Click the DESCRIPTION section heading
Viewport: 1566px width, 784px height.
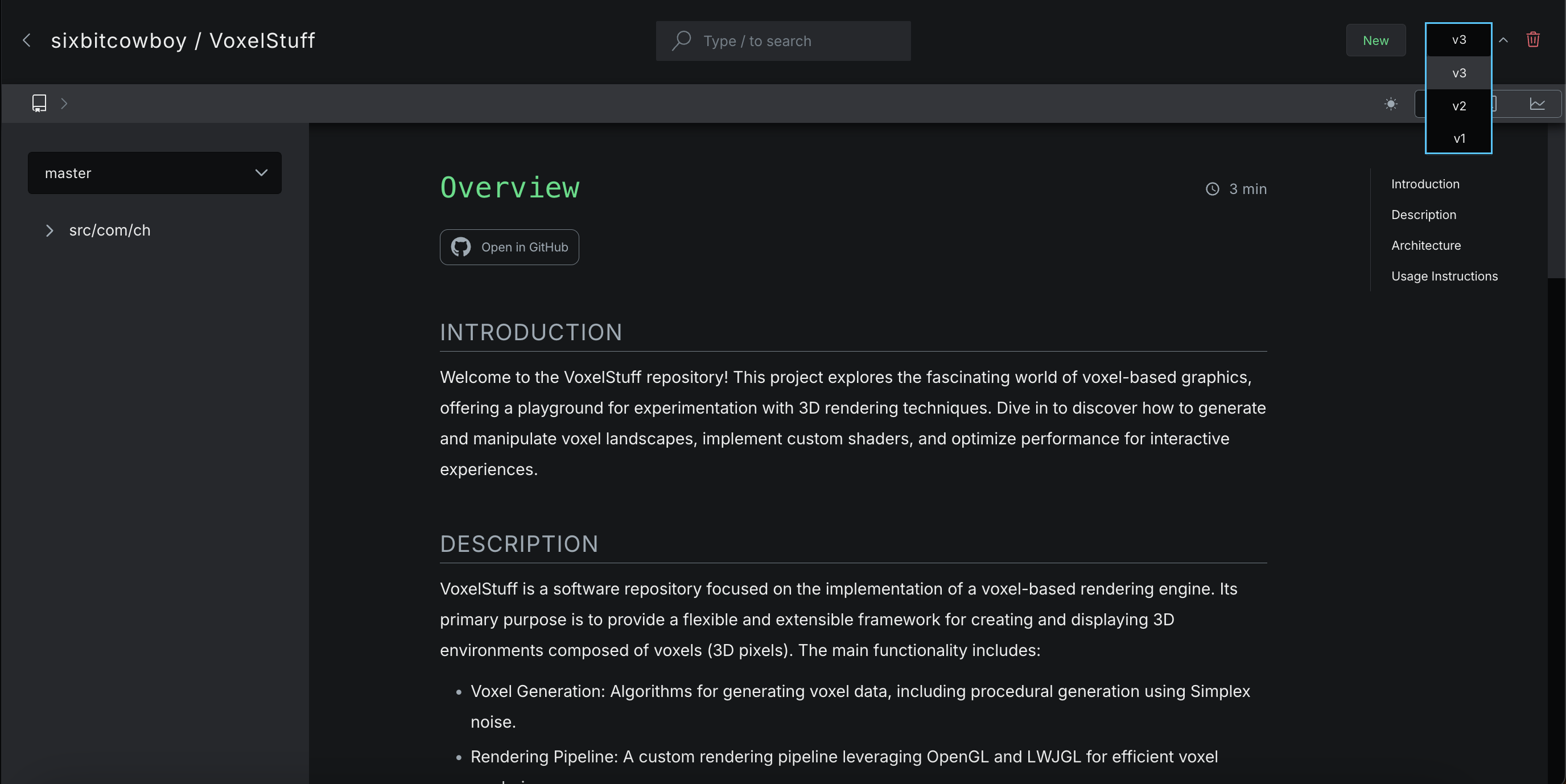pos(519,544)
